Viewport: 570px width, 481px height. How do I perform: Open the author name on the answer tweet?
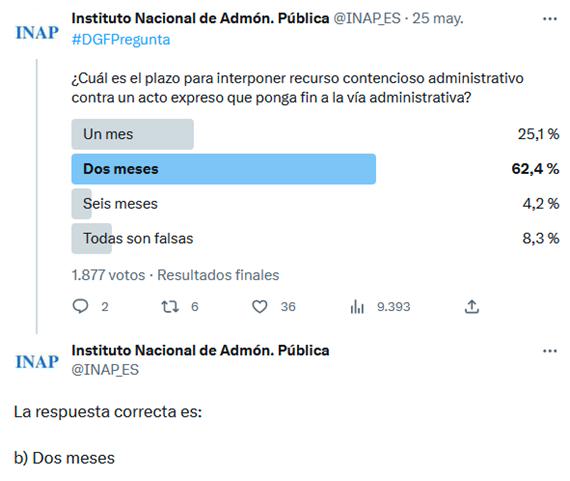pos(200,350)
